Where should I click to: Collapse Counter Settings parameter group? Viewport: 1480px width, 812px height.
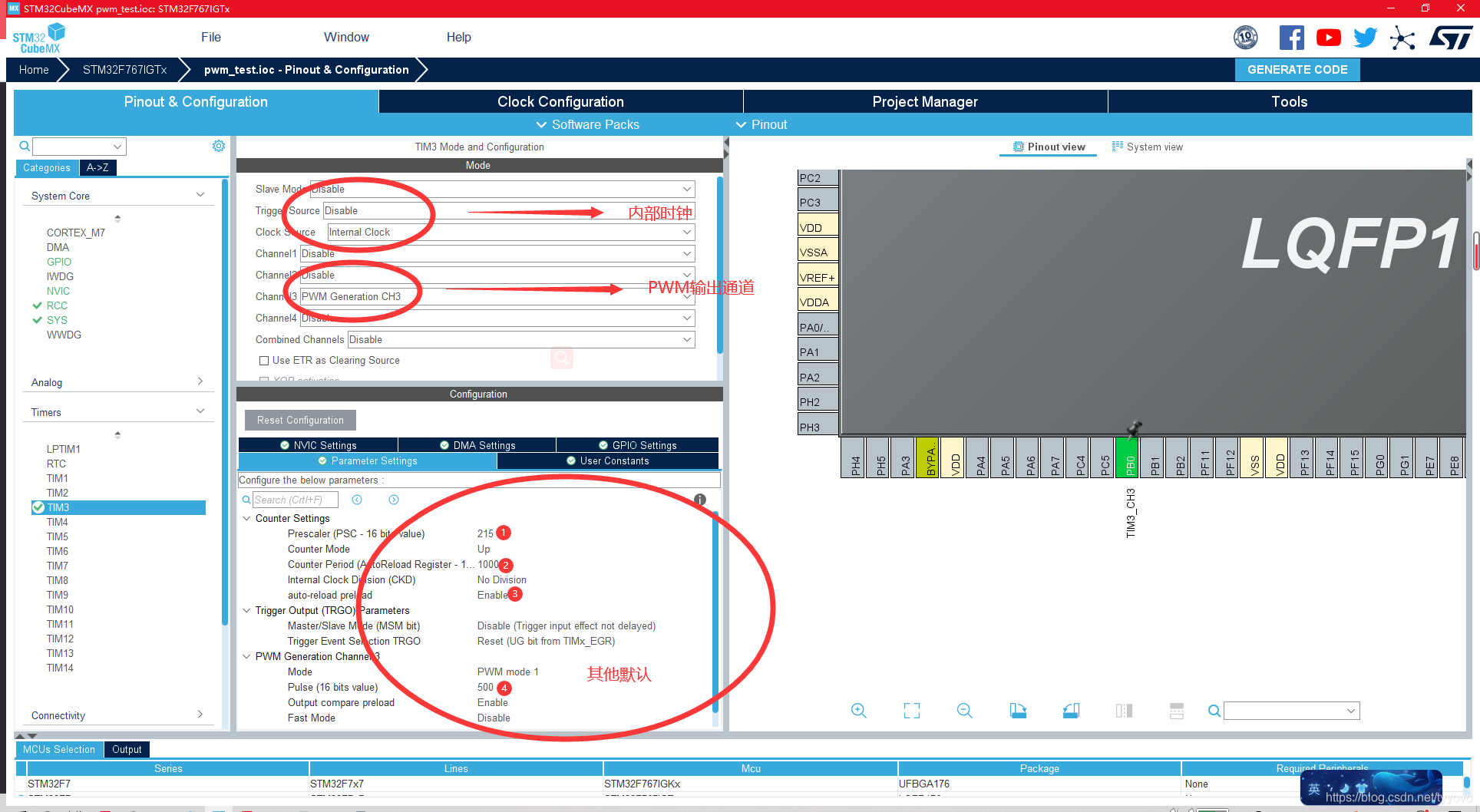coord(247,518)
